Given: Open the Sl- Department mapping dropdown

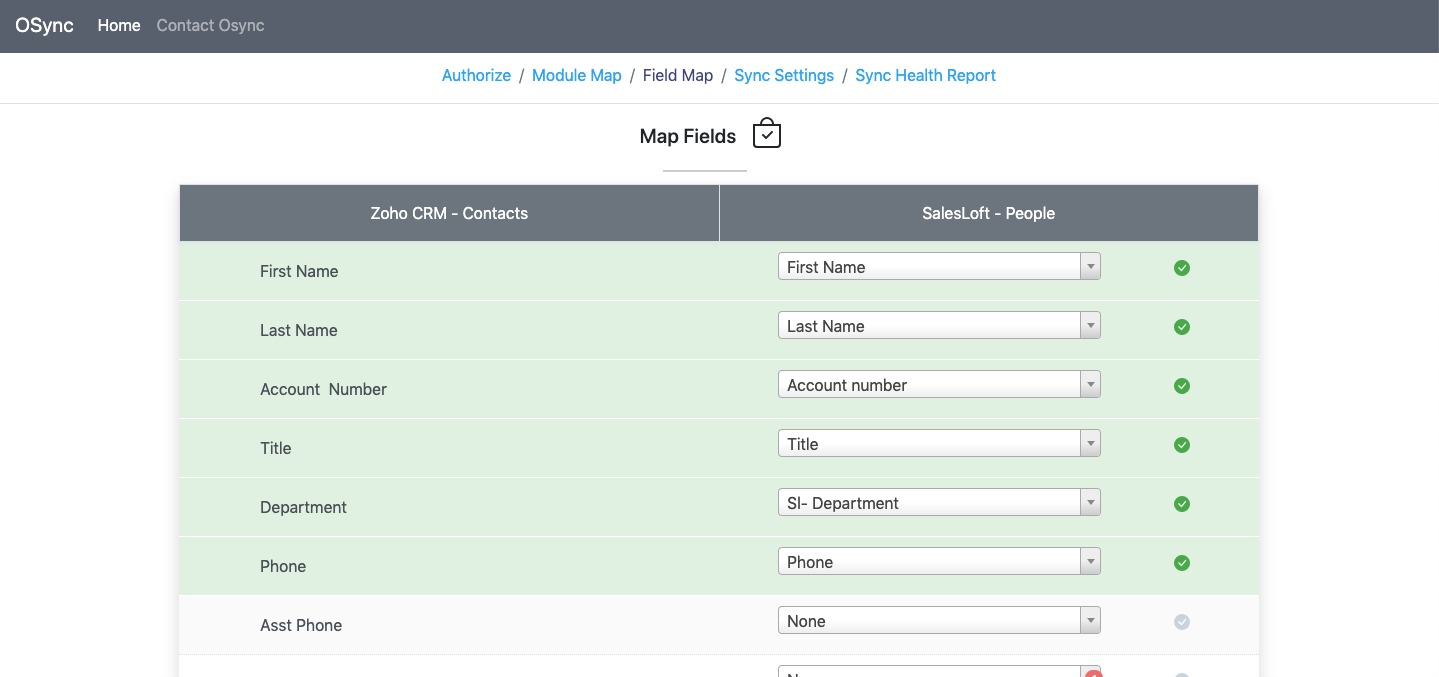Looking at the screenshot, I should pyautogui.click(x=939, y=502).
